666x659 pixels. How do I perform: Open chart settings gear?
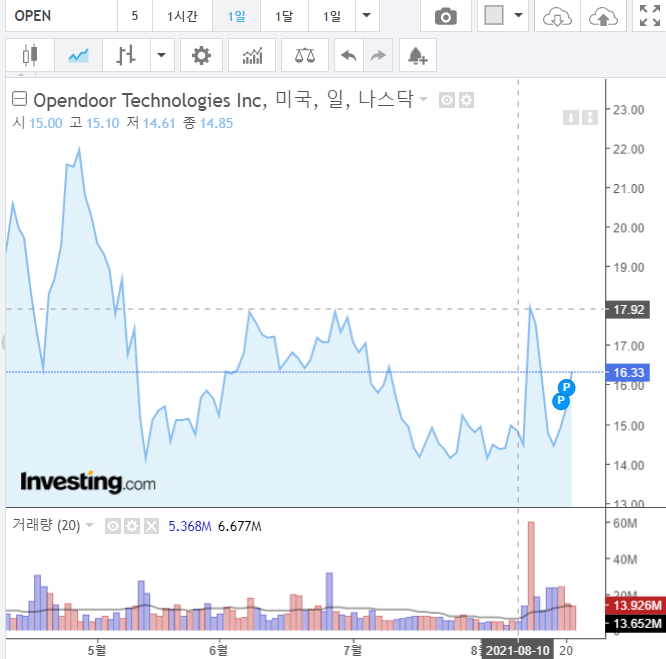pyautogui.click(x=201, y=55)
